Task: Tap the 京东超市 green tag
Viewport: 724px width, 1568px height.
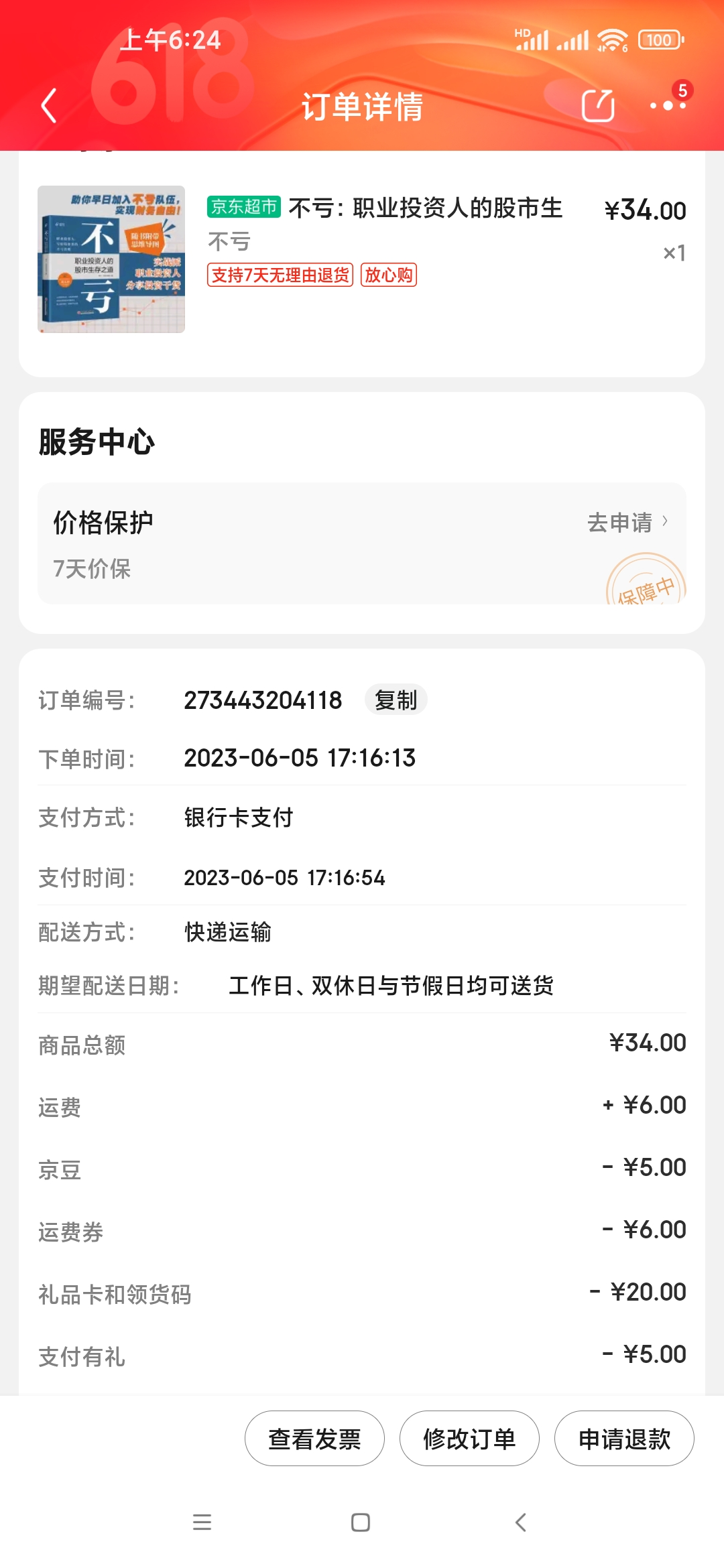Action: [243, 207]
